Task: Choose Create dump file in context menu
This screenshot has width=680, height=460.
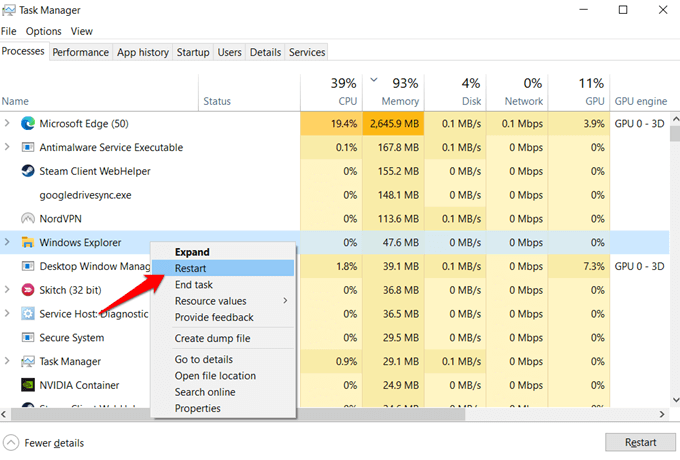Action: (223, 338)
